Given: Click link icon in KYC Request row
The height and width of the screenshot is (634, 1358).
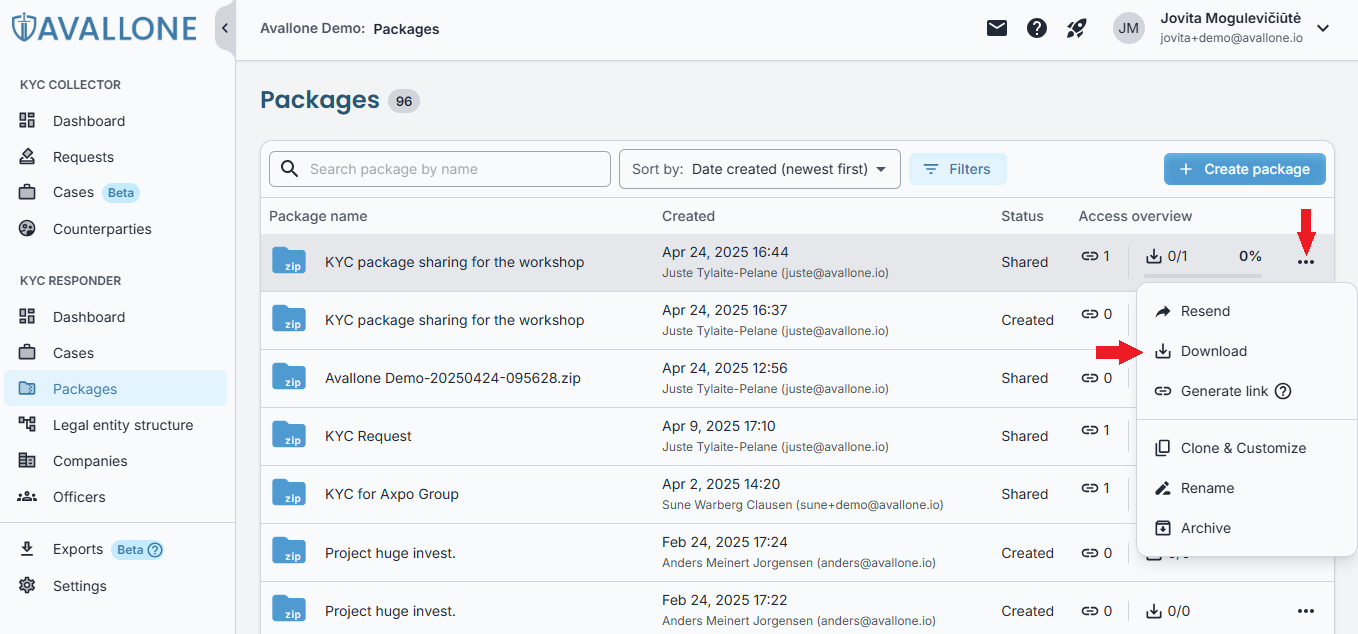Looking at the screenshot, I should point(1090,430).
